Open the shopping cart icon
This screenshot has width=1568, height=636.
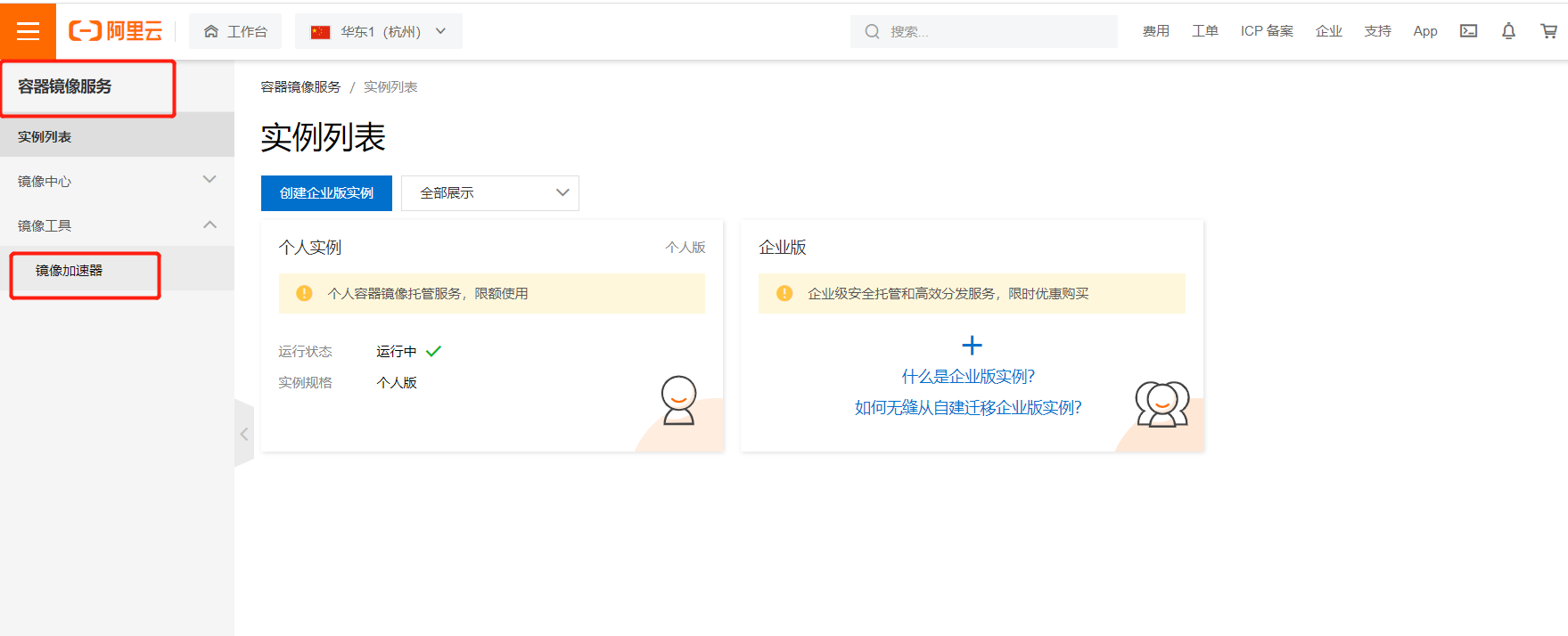1549,31
